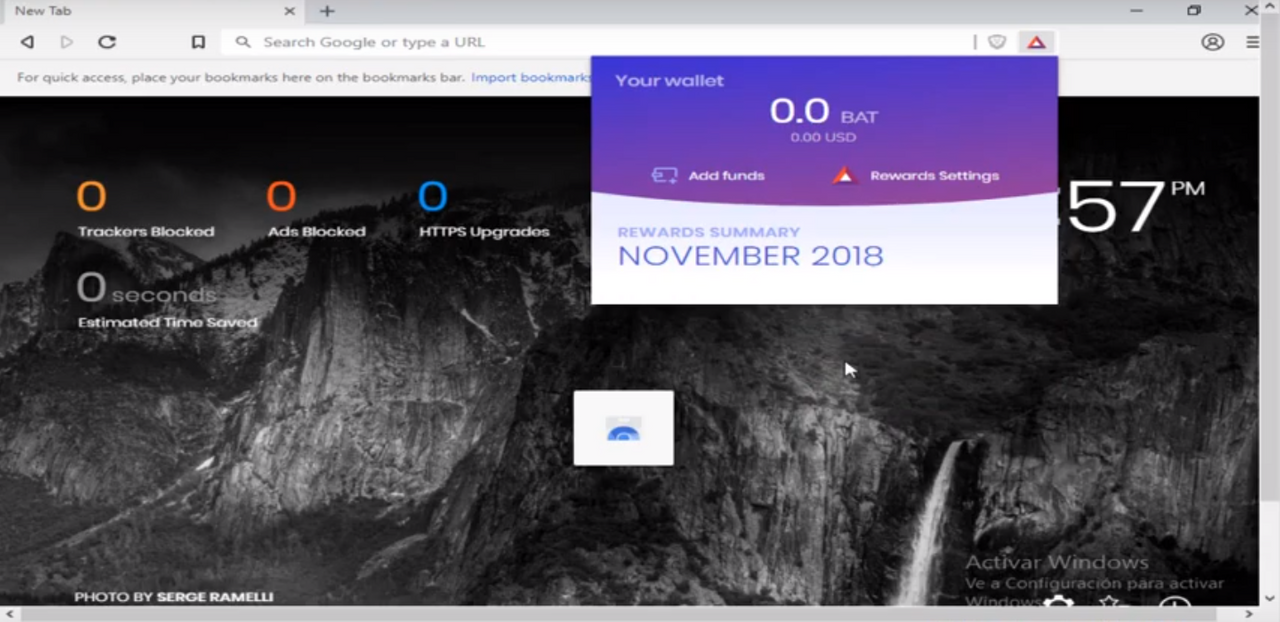Screen dimensions: 1280x622
Task: Click Trackers Blocked counter
Action: (146, 210)
